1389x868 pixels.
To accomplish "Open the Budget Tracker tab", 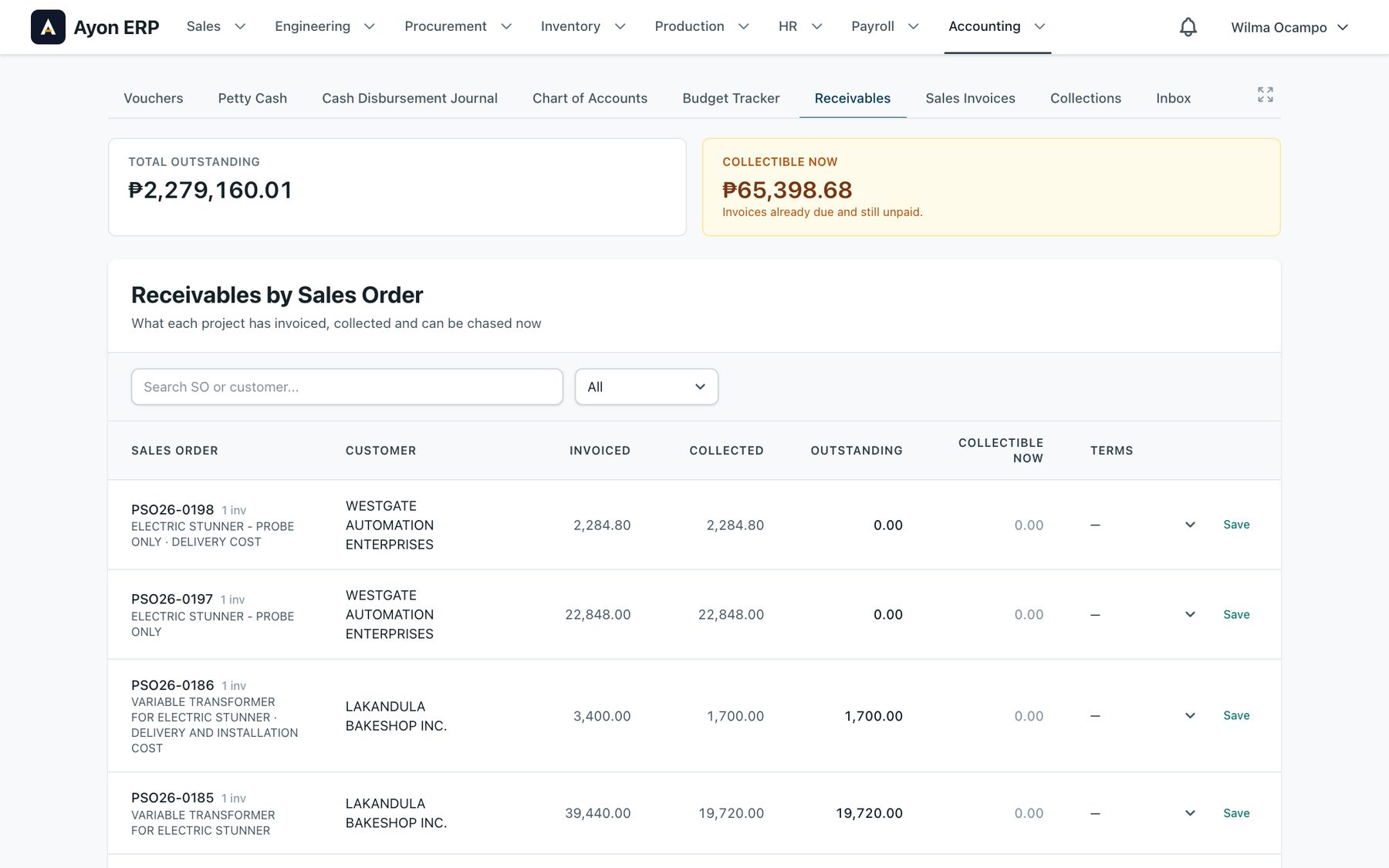I will (731, 98).
